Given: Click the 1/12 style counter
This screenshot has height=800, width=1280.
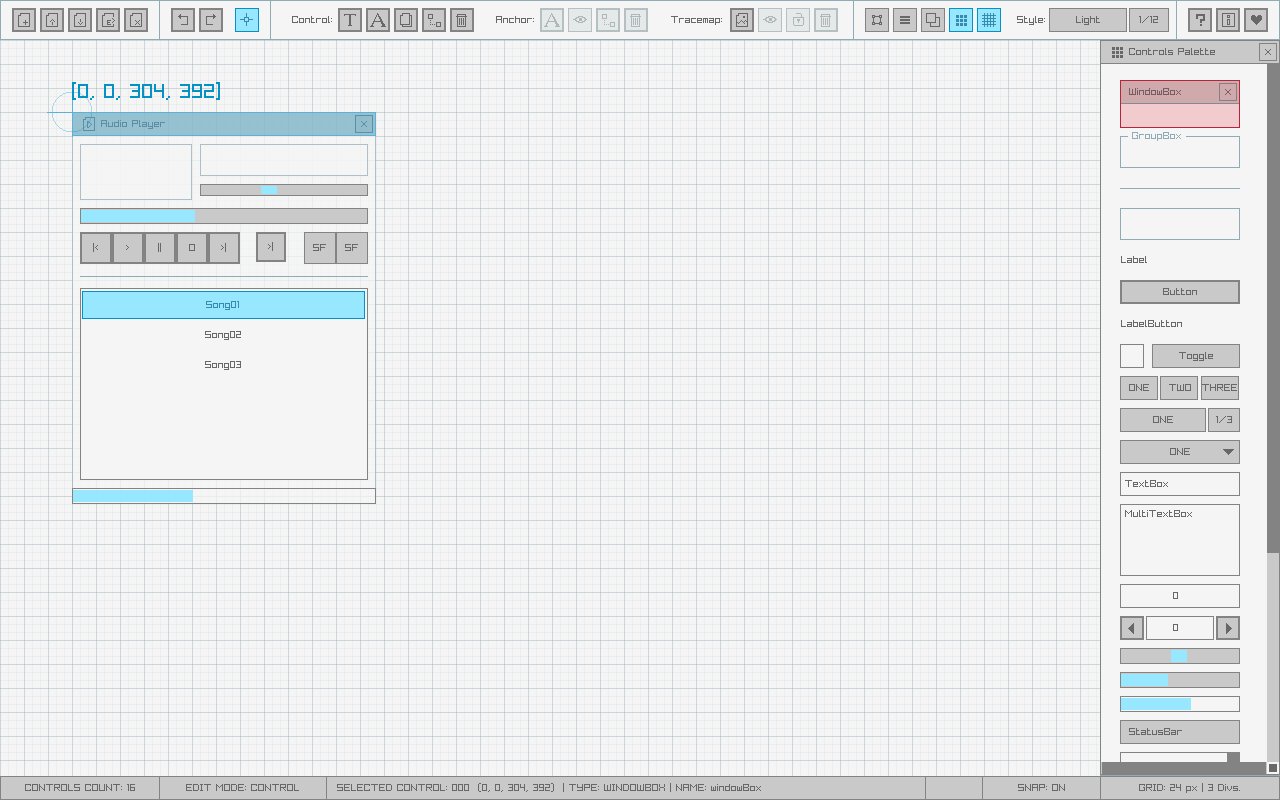Looking at the screenshot, I should pos(1149,19).
